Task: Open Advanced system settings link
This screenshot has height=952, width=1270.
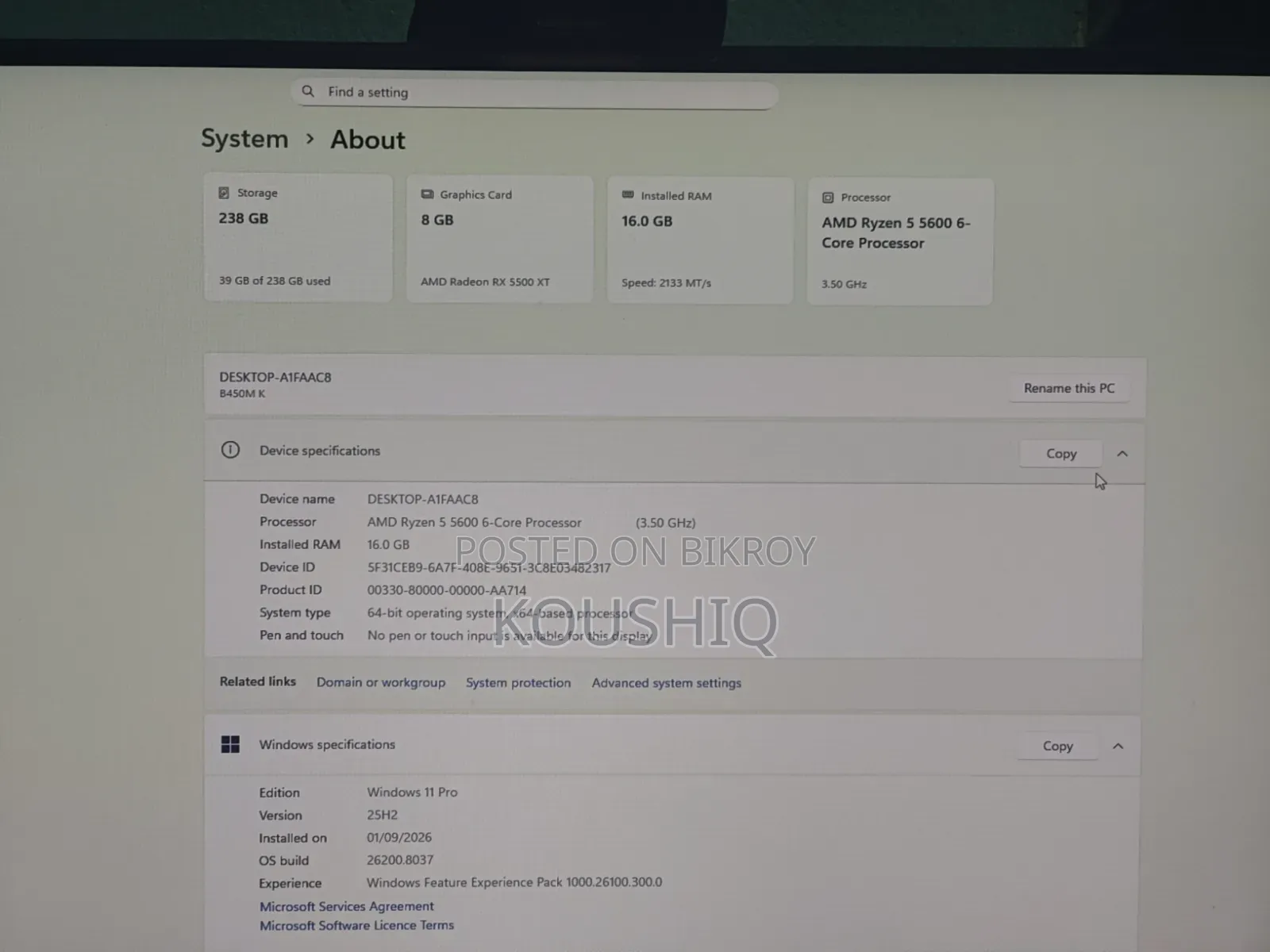Action: [x=667, y=683]
